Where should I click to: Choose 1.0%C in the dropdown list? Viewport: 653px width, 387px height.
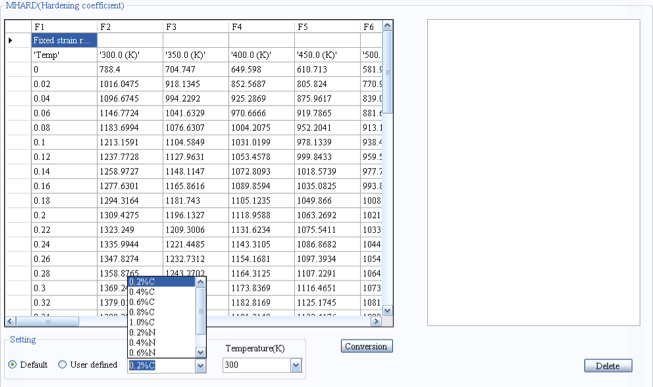(x=162, y=322)
